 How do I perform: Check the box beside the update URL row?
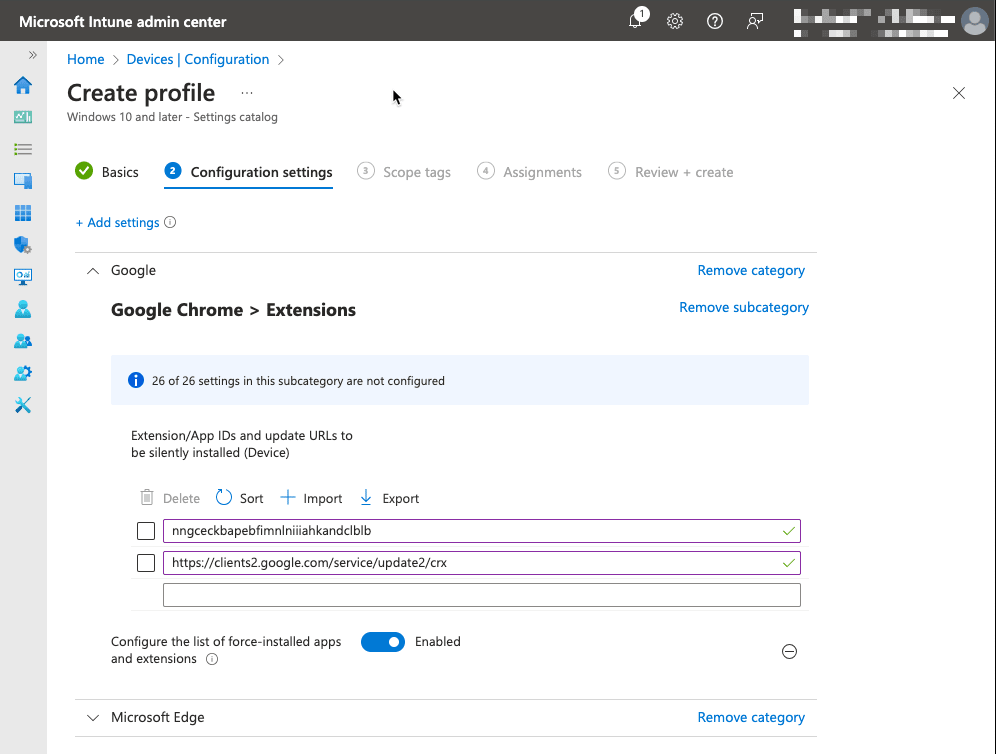[145, 562]
